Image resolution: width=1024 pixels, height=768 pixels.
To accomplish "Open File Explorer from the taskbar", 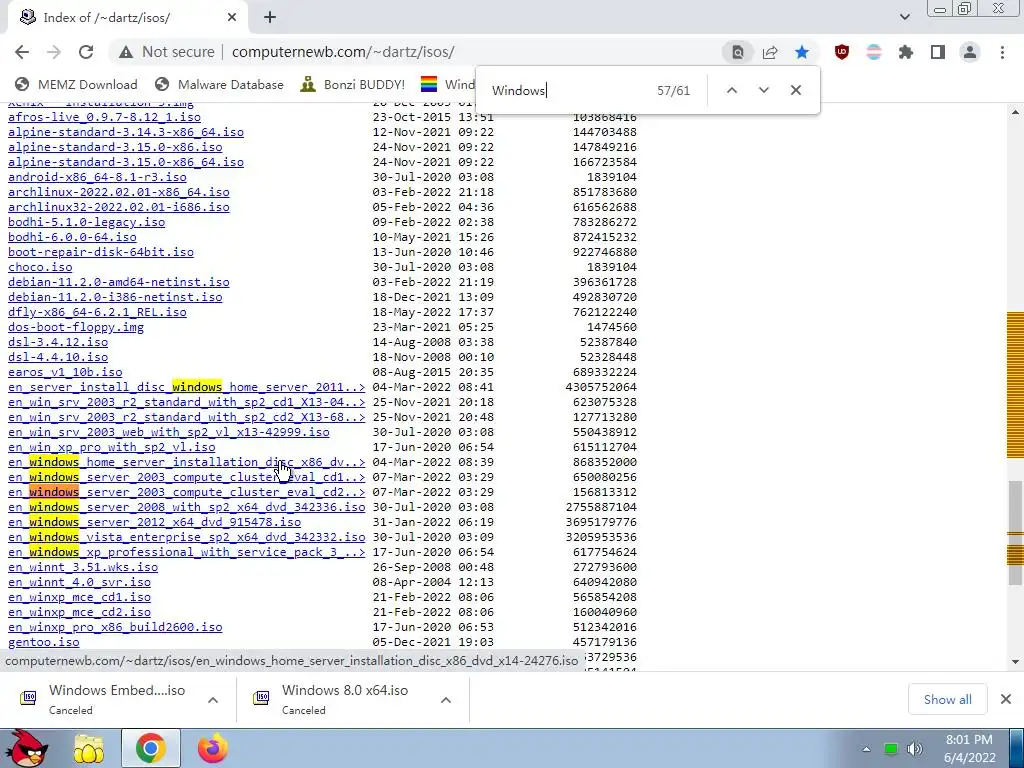I will click(x=89, y=748).
